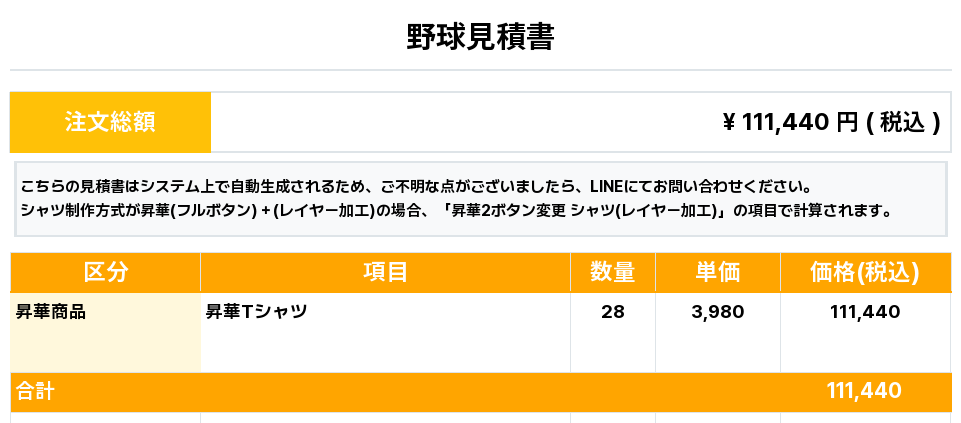Click the 項目 column header
Screen dimensions: 961x423
coord(385,271)
